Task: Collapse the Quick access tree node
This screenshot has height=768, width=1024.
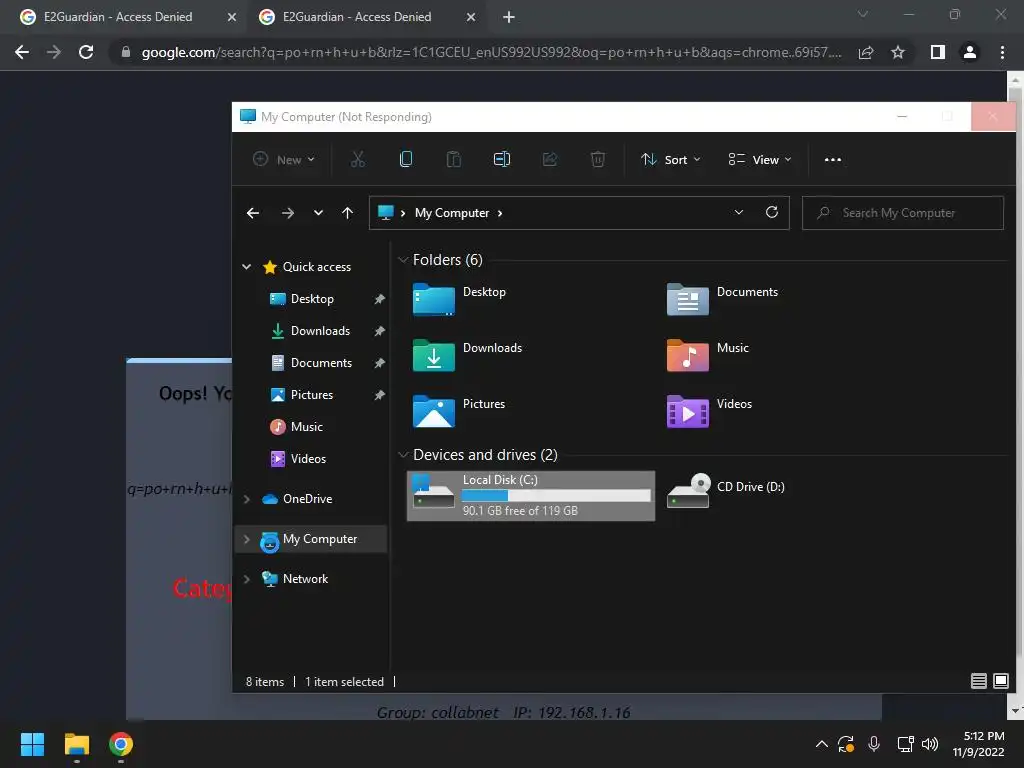Action: click(247, 266)
